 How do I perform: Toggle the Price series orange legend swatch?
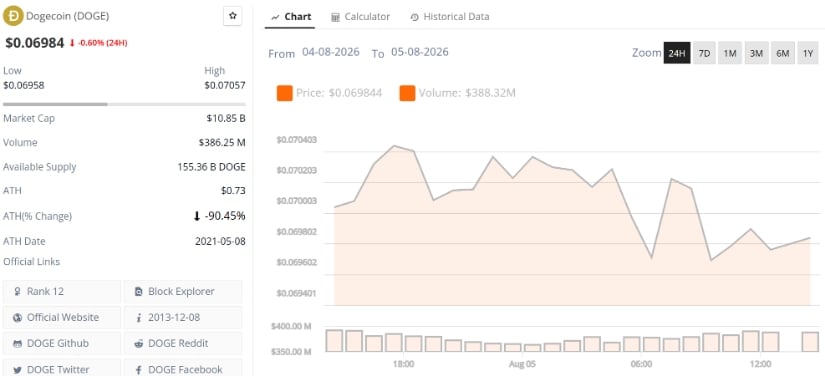click(285, 93)
